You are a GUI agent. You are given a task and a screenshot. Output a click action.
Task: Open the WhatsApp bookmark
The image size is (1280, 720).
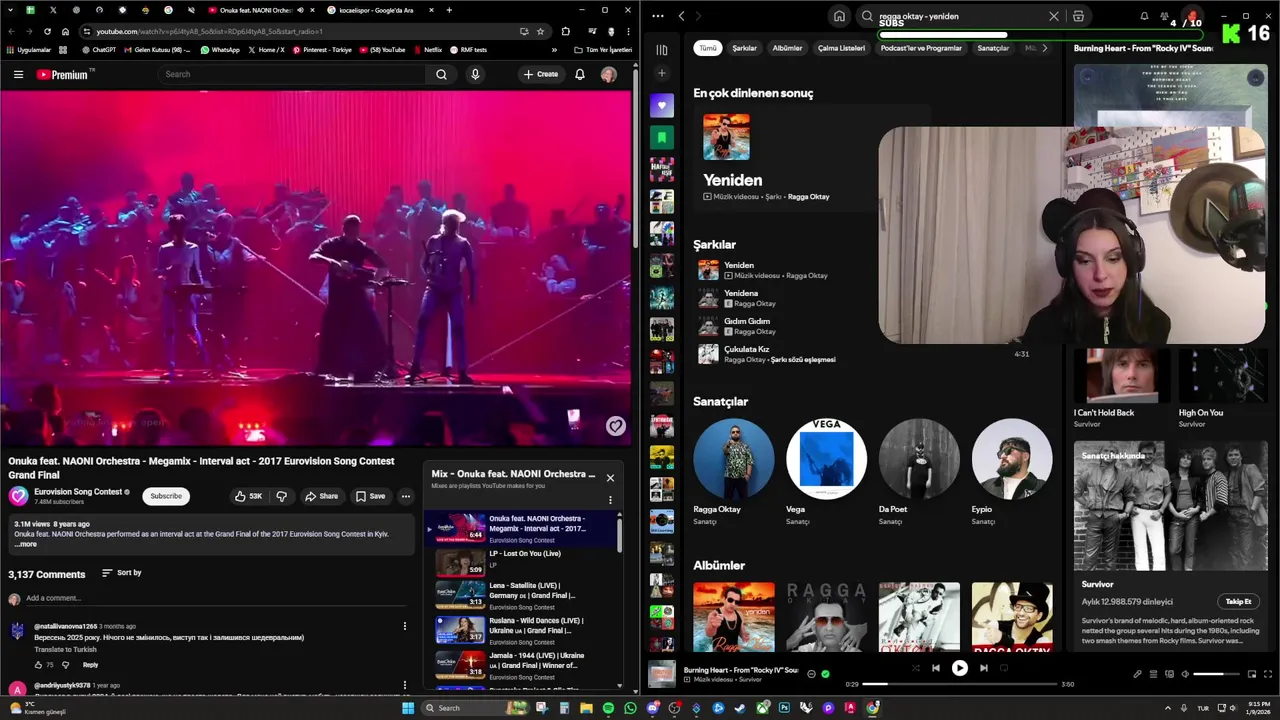[x=220, y=49]
